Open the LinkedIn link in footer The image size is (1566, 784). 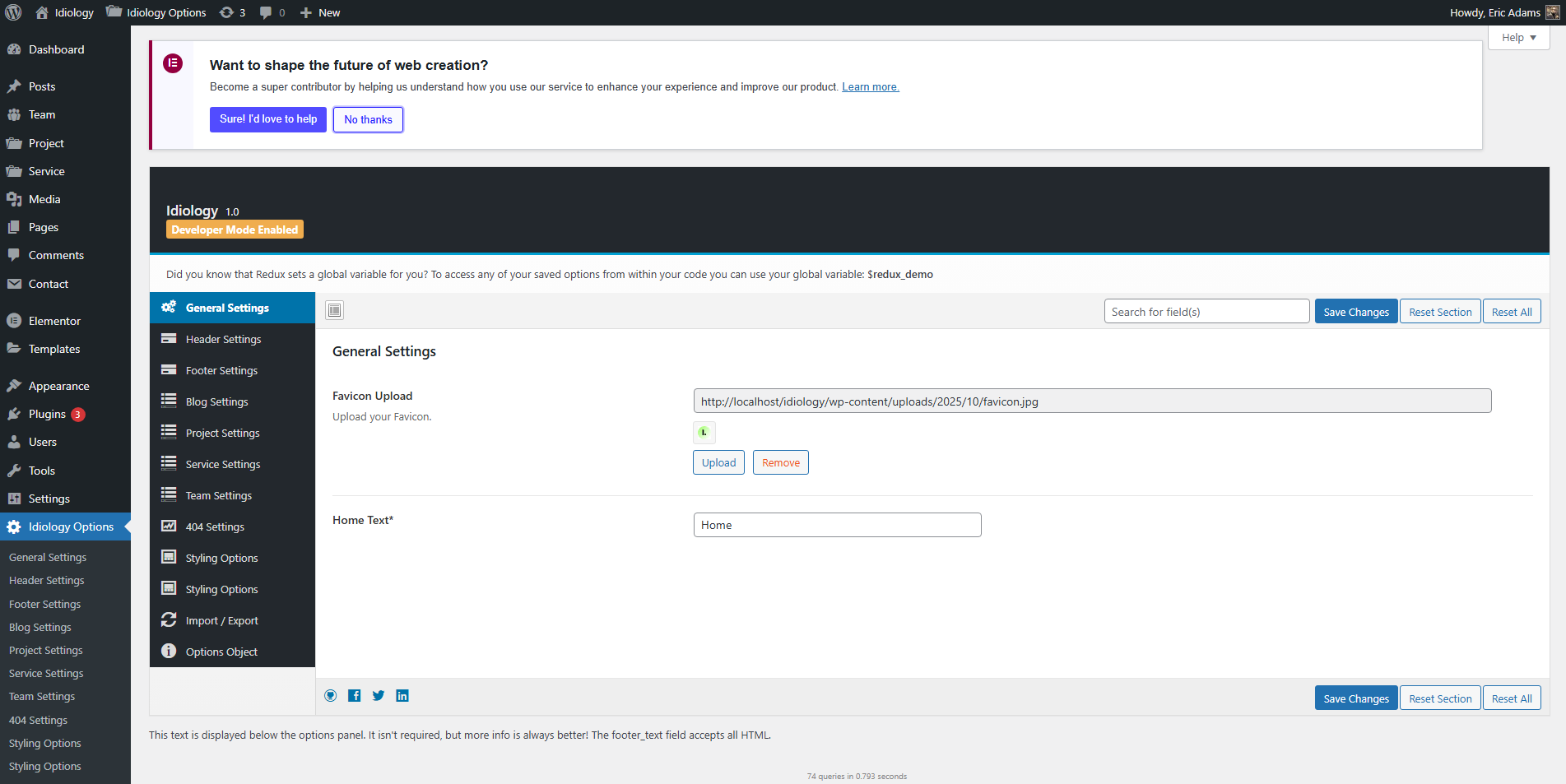click(402, 696)
